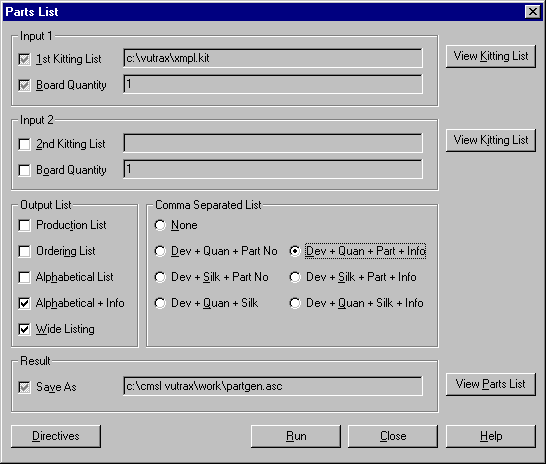This screenshot has height=464, width=546.
Task: Tick the Alphabetical List checkbox
Action: pos(24,277)
